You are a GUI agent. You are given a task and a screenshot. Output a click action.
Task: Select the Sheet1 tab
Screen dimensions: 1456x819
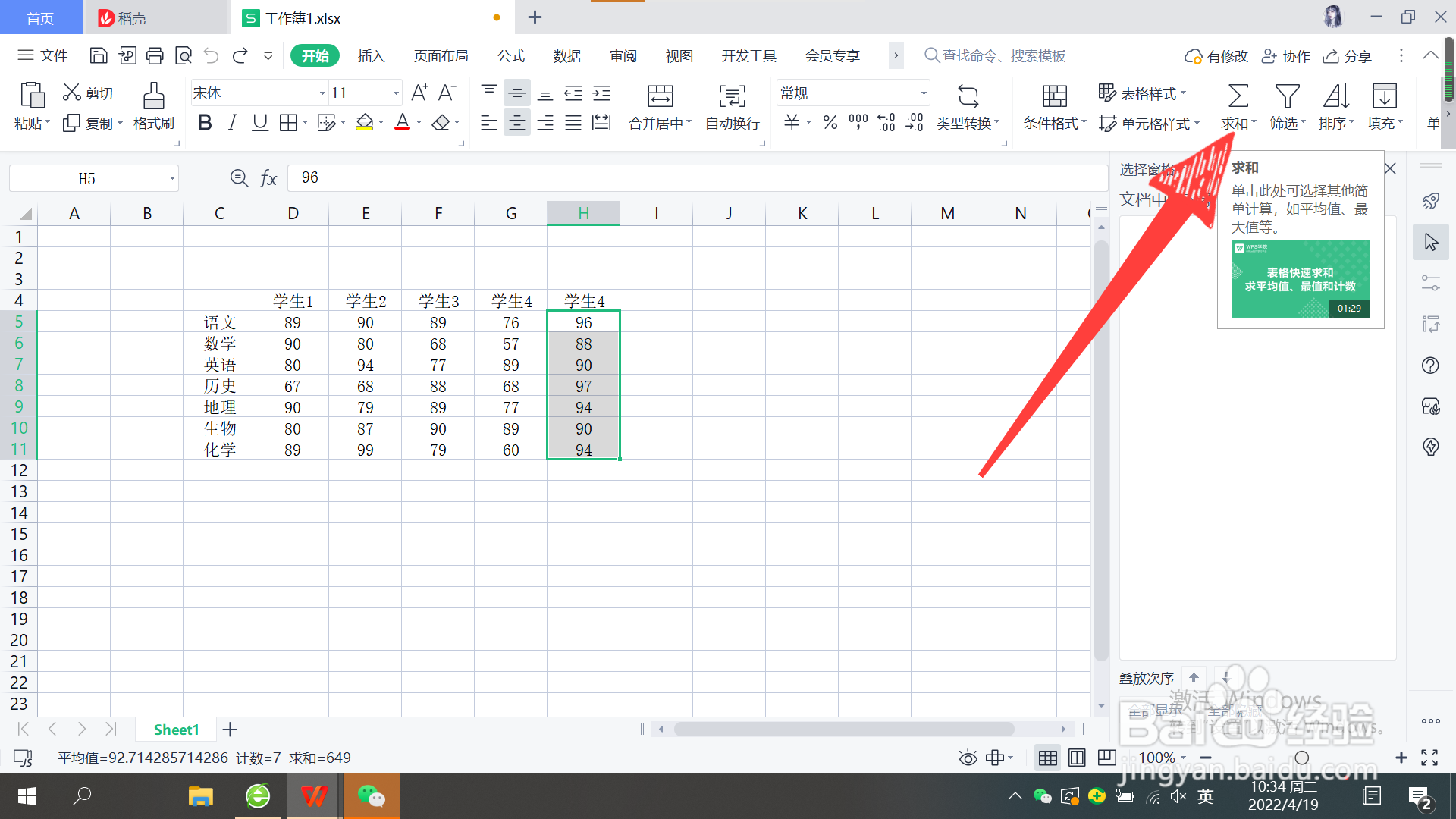pyautogui.click(x=176, y=730)
